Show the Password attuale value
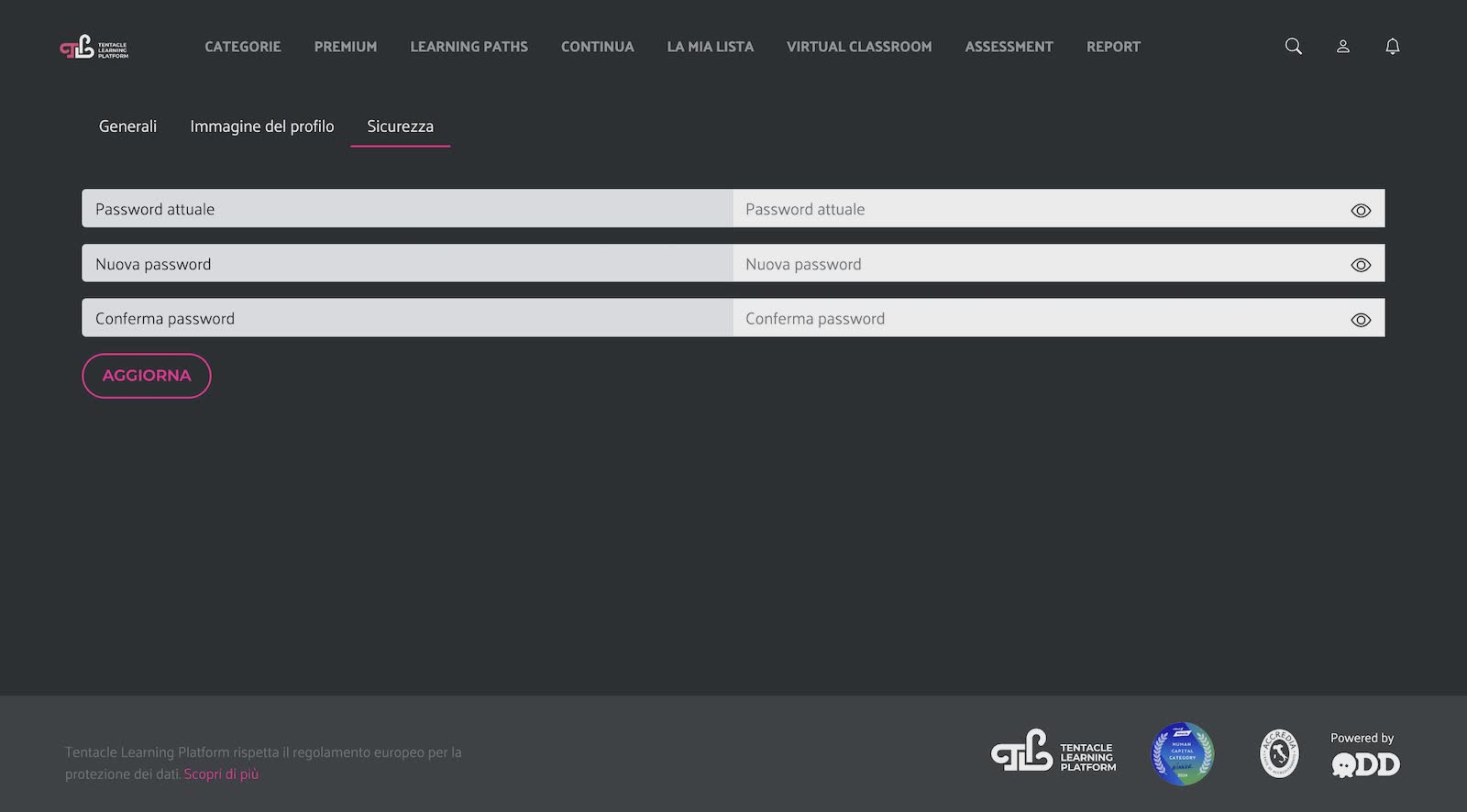1467x812 pixels. click(1361, 211)
